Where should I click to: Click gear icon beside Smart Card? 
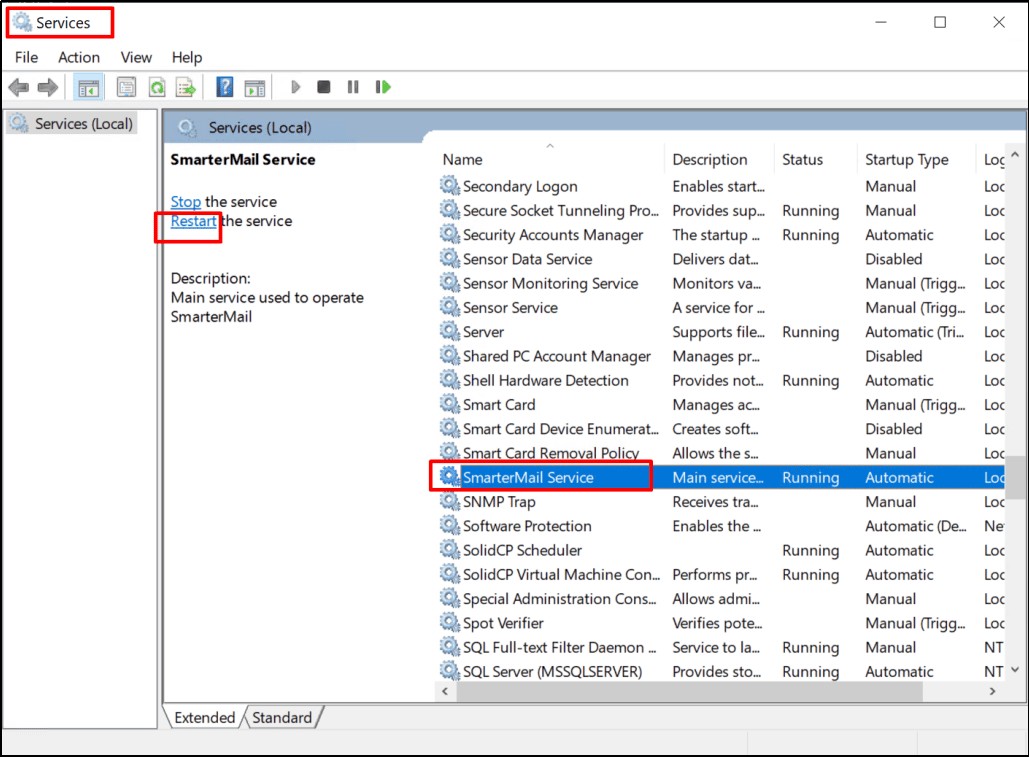[450, 404]
